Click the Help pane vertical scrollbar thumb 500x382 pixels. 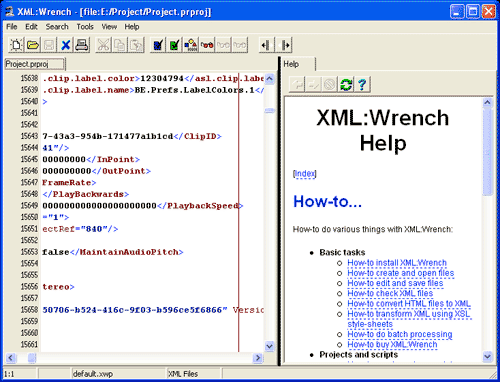click(487, 152)
